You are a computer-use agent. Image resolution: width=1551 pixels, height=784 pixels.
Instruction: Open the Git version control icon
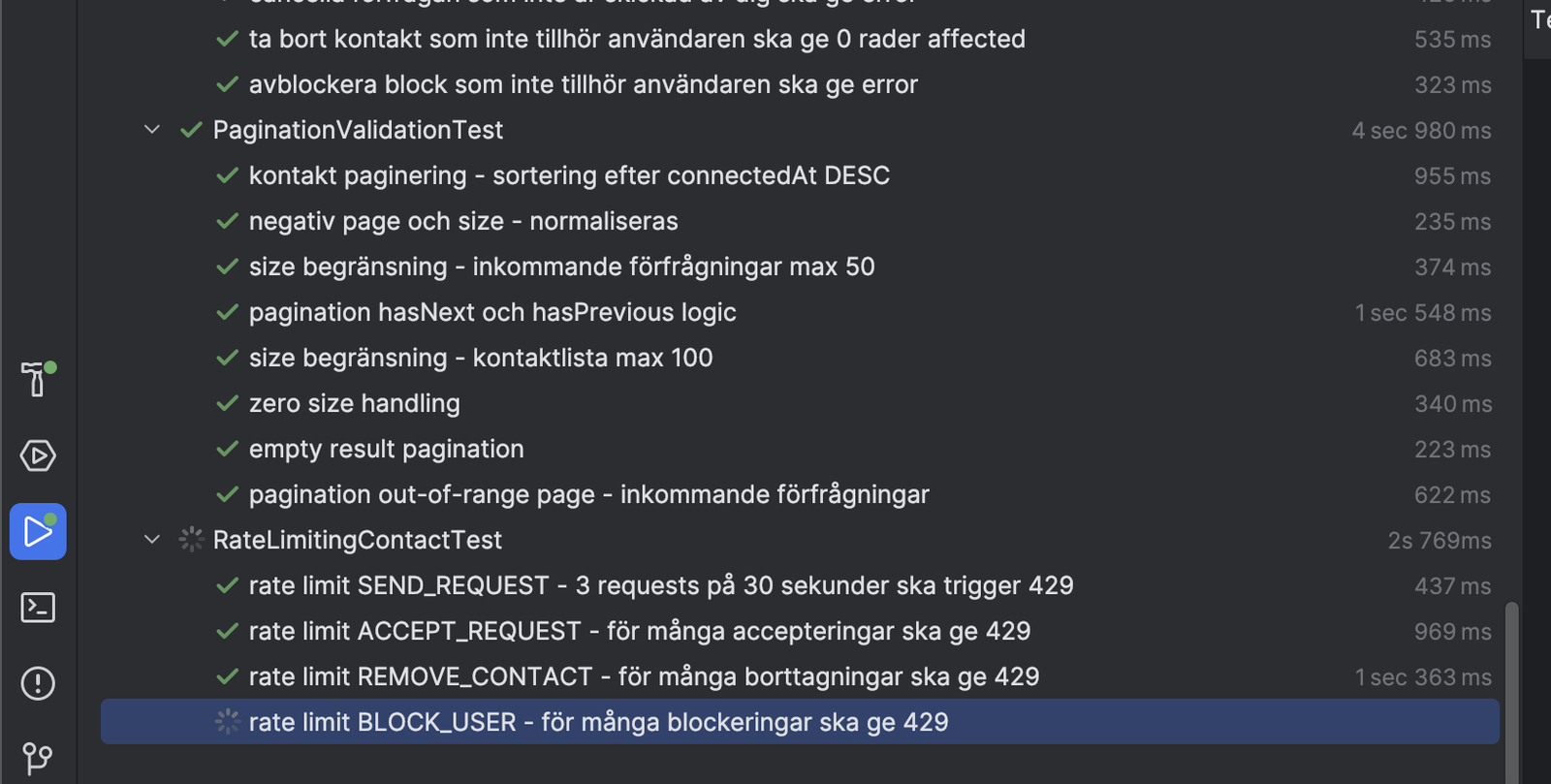click(x=38, y=758)
